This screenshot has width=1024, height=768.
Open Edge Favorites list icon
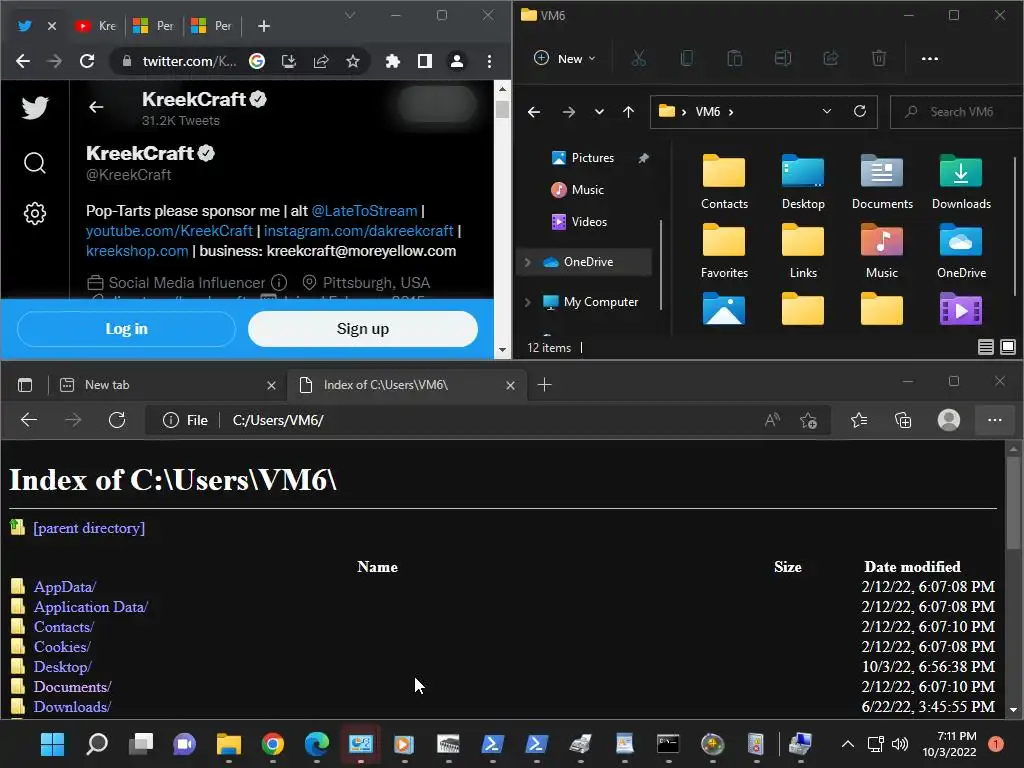859,421
